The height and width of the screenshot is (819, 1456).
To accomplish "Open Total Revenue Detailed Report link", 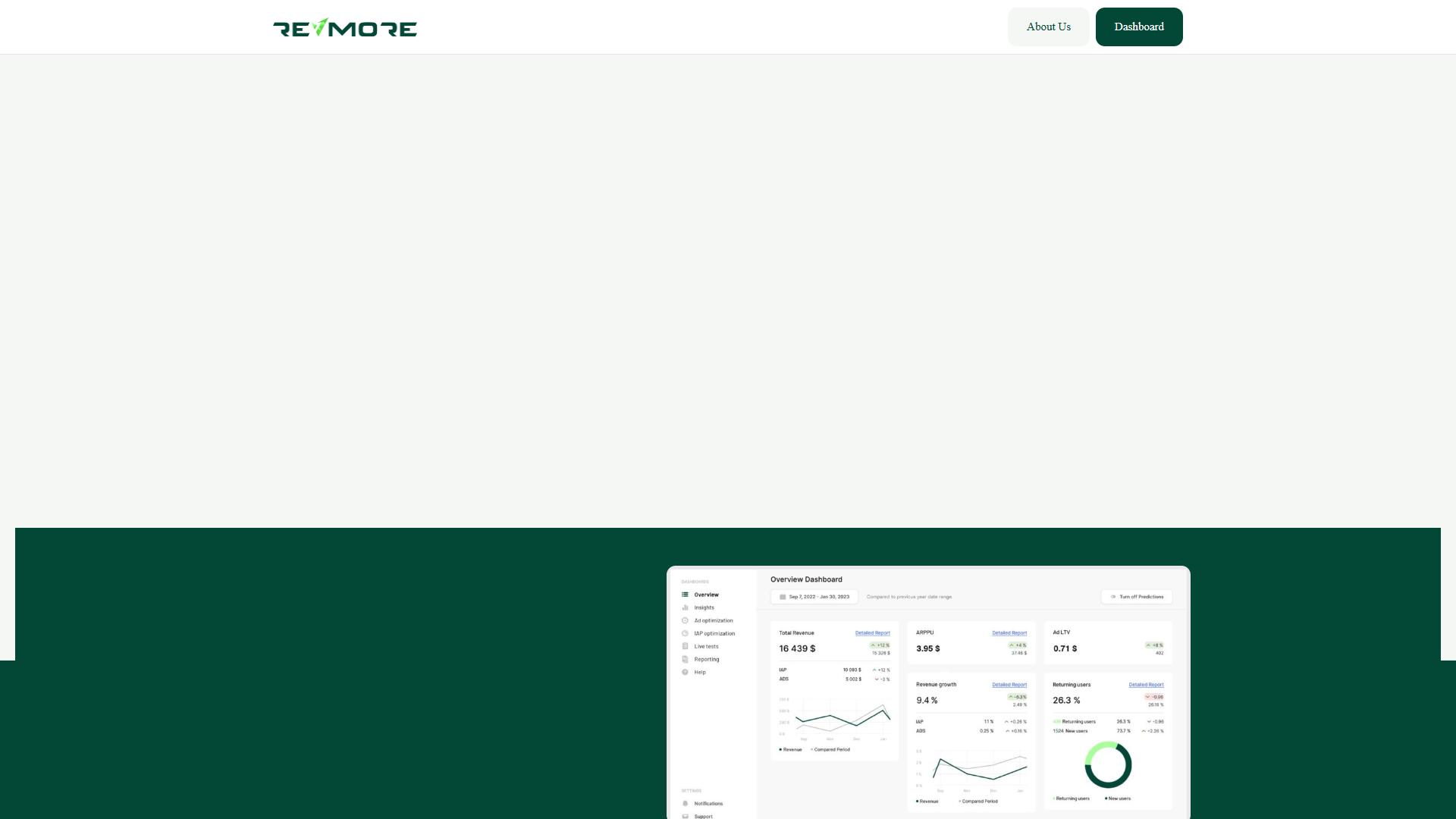I will (x=873, y=632).
